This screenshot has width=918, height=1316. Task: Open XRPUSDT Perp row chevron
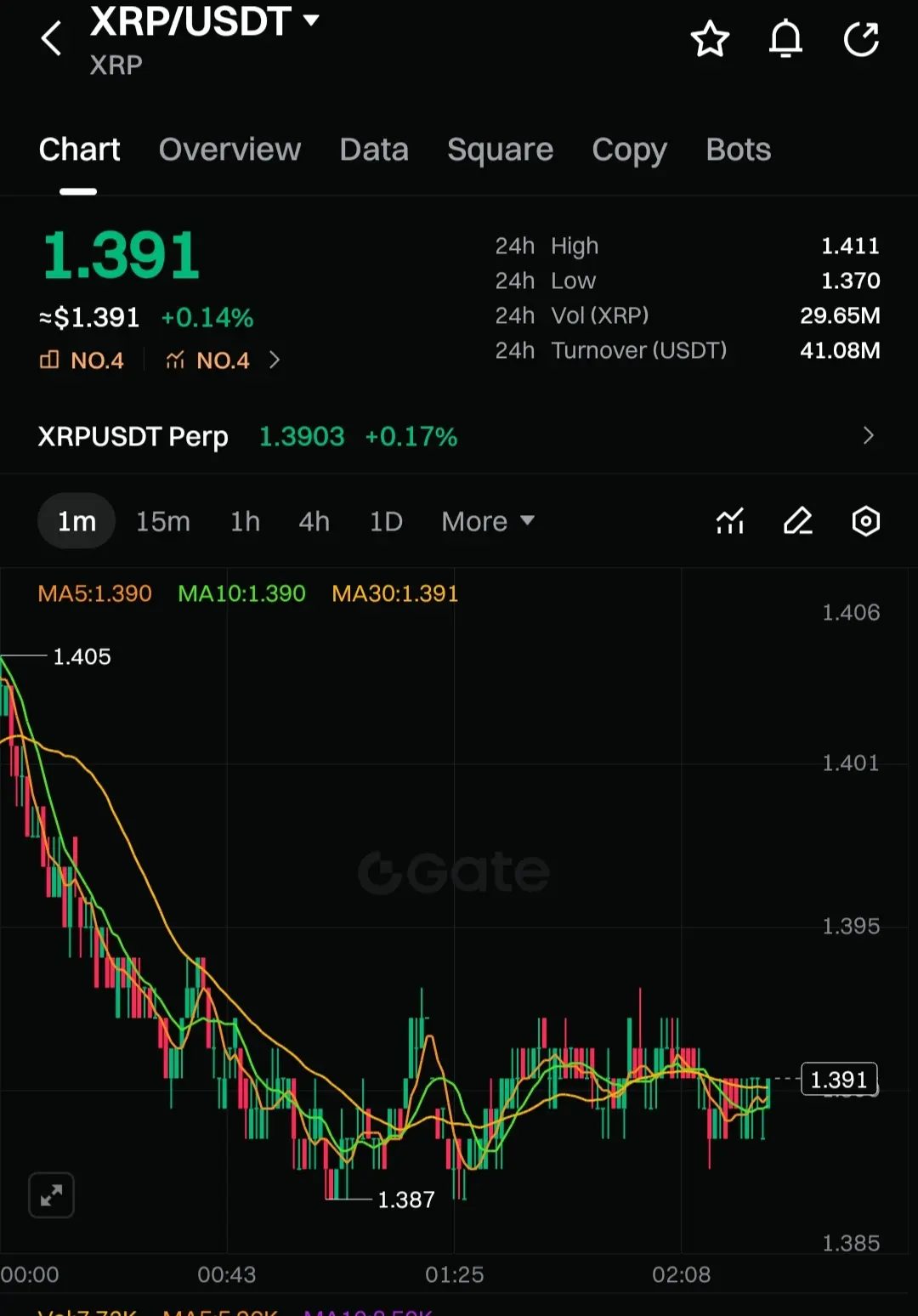point(868,436)
